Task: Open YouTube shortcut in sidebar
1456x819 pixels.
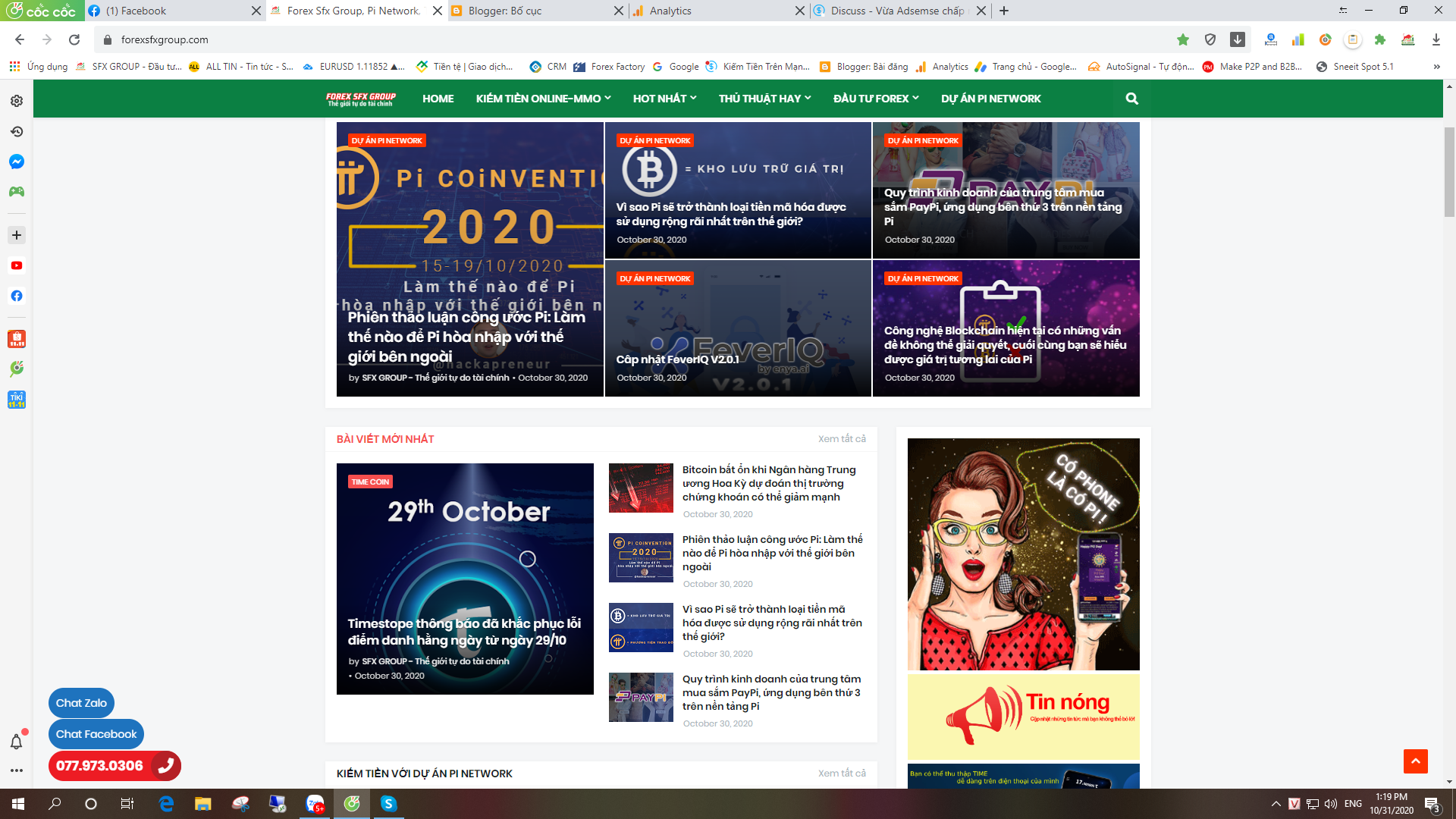Action: pos(17,265)
